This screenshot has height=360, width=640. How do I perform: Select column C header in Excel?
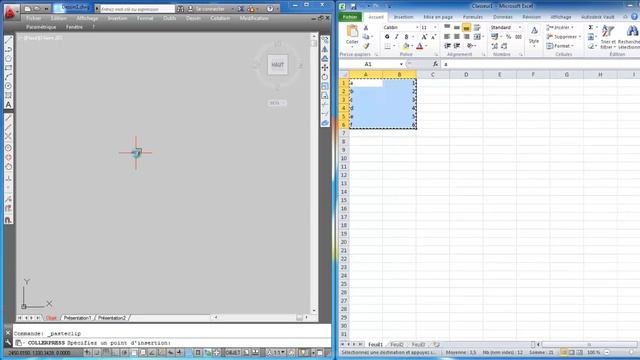coord(433,74)
